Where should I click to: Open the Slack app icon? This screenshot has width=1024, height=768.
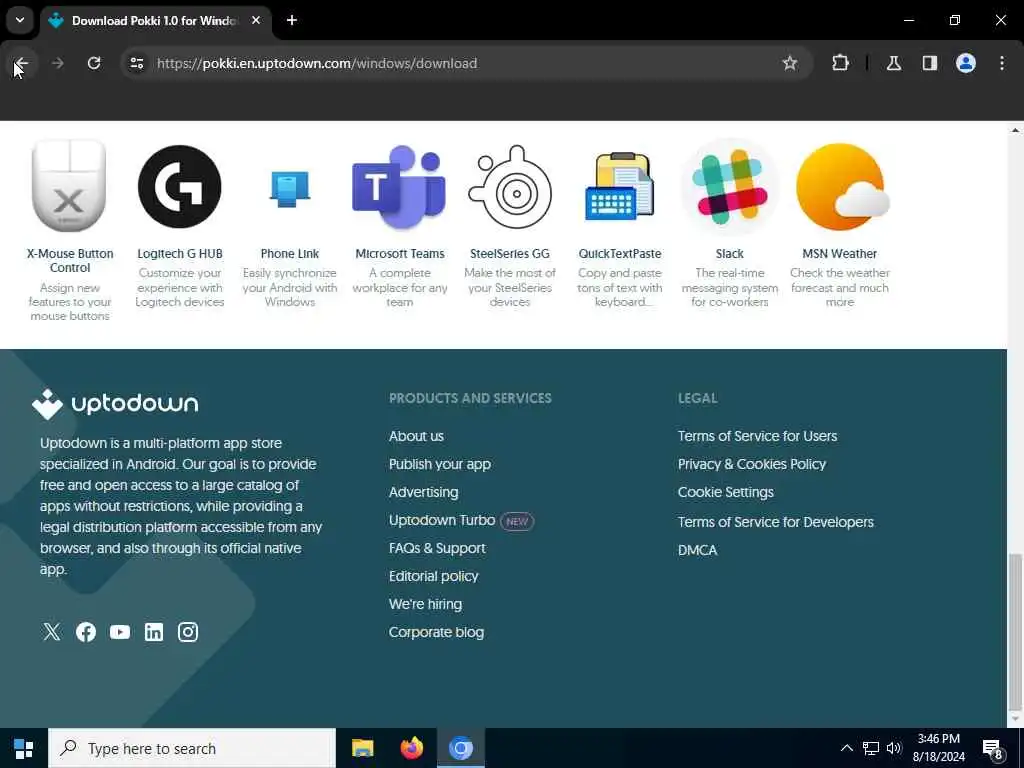[x=729, y=187]
